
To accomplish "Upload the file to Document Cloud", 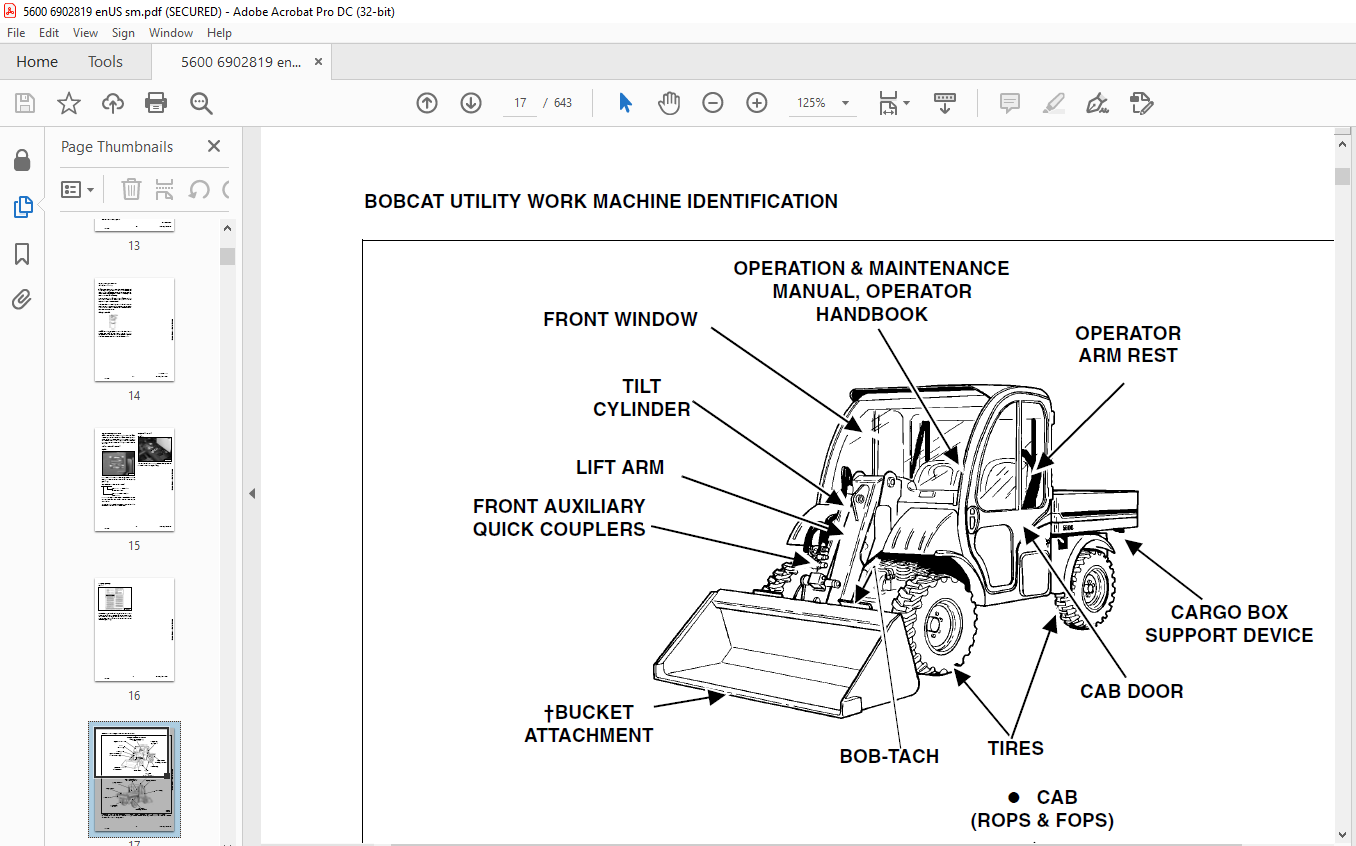I will click(113, 103).
